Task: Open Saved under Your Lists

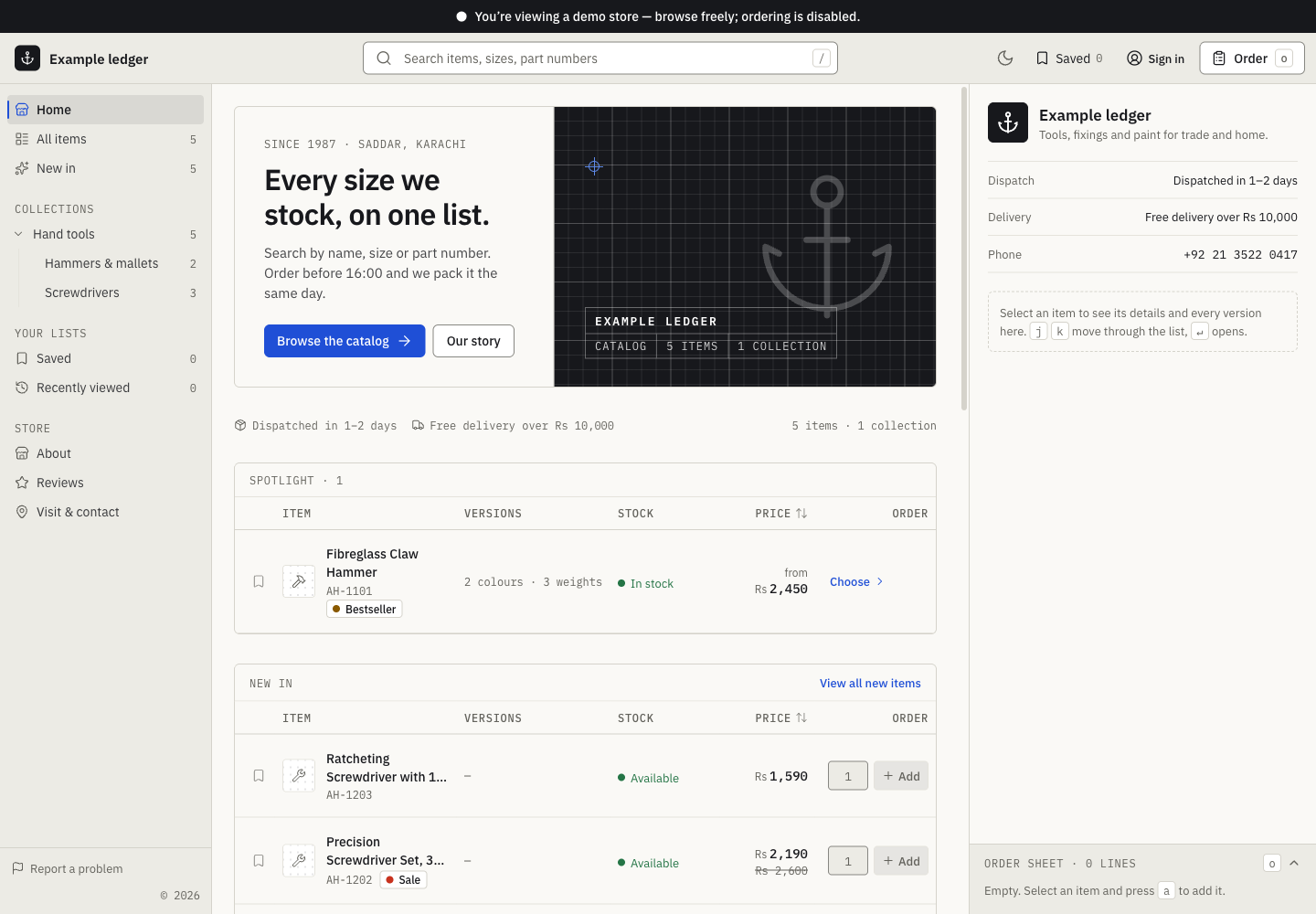Action: [x=106, y=358]
